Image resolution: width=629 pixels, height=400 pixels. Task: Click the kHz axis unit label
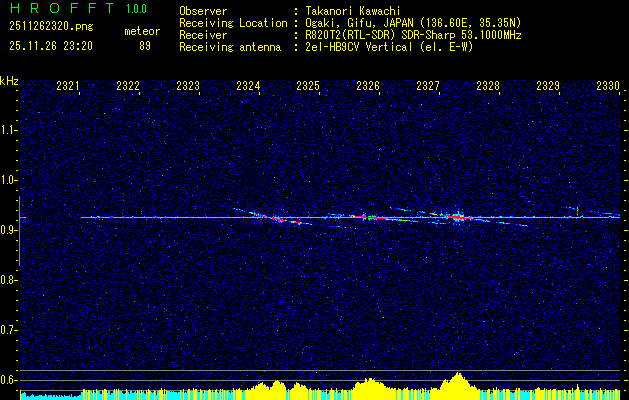(9, 81)
